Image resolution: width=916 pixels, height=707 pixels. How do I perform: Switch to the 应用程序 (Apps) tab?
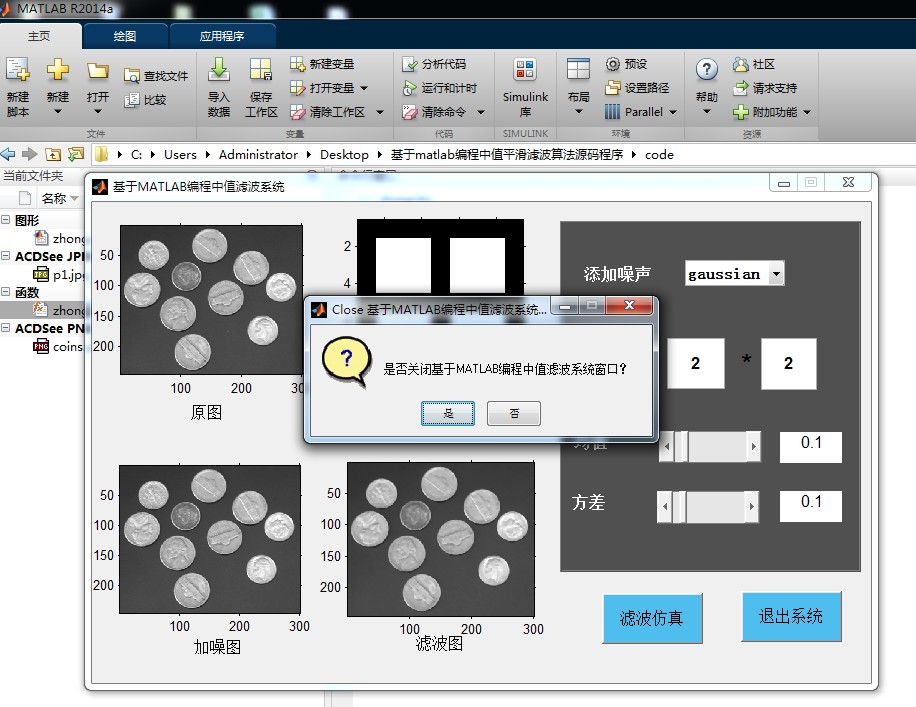tap(222, 36)
